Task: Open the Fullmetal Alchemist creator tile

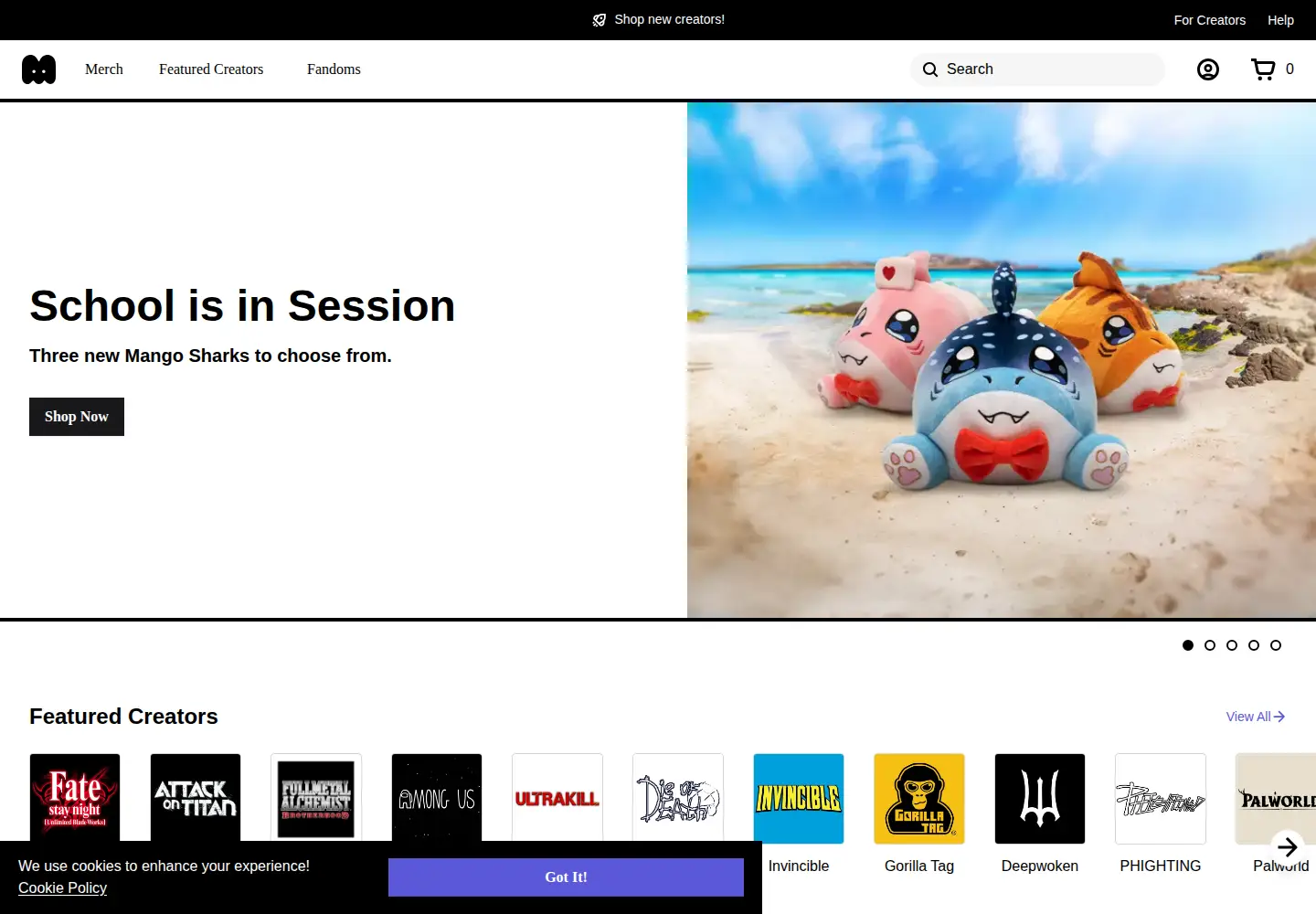Action: click(316, 797)
